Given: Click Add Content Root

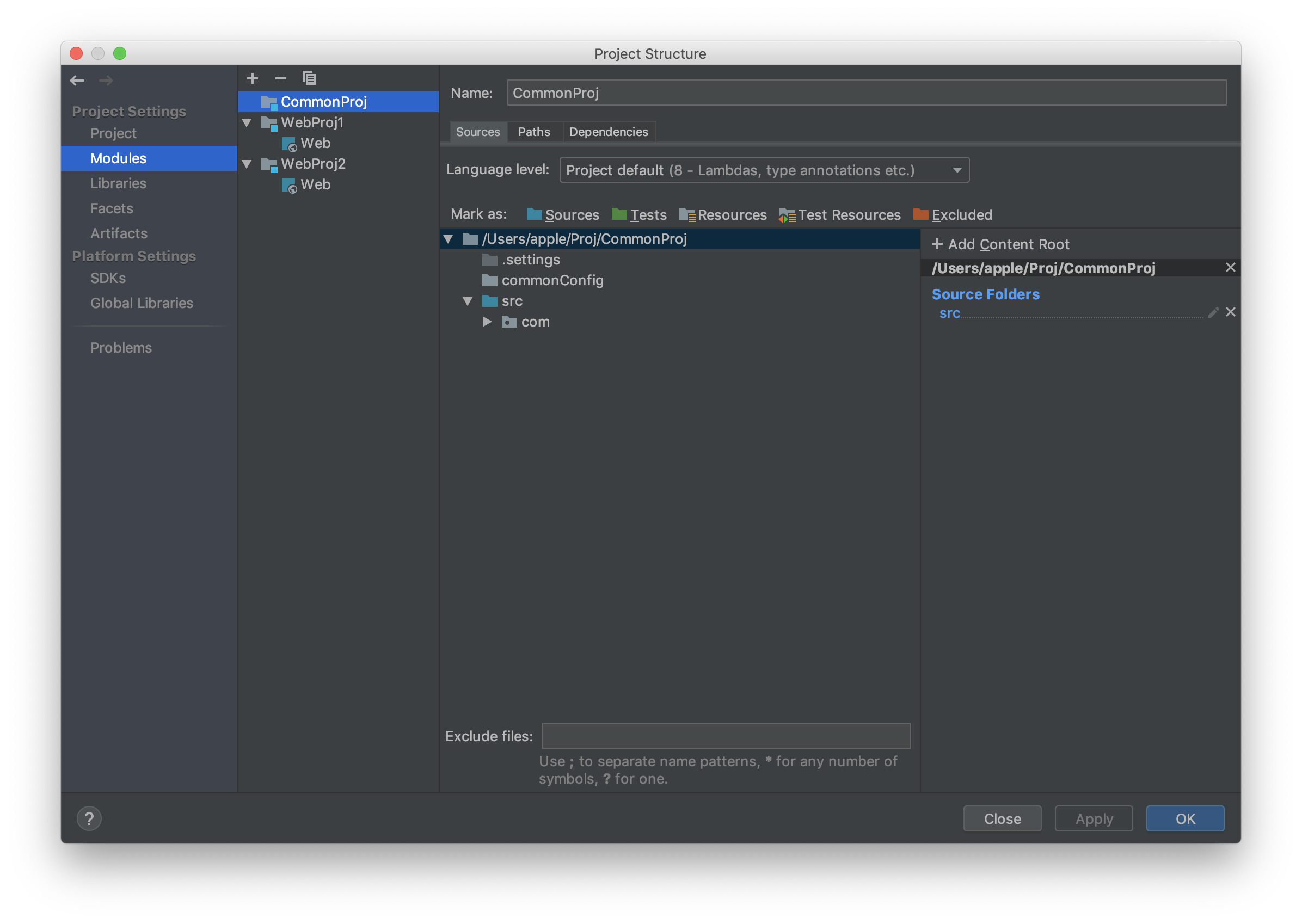Looking at the screenshot, I should point(1000,244).
